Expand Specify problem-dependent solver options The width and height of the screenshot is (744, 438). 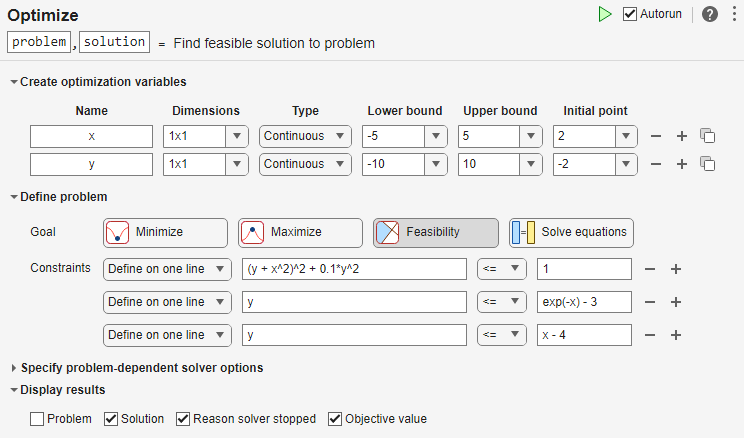(141, 367)
